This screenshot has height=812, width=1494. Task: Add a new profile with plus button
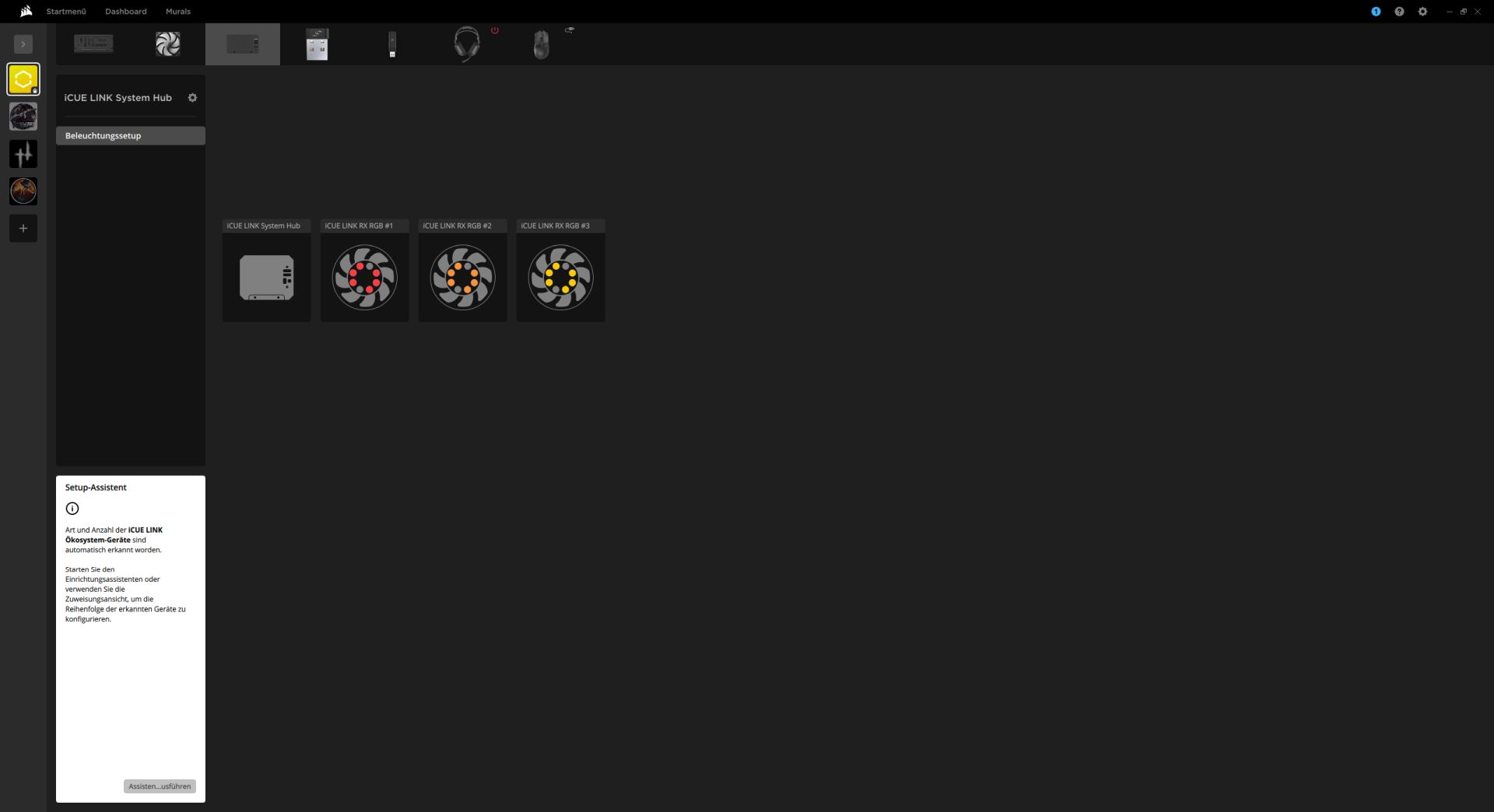(23, 229)
